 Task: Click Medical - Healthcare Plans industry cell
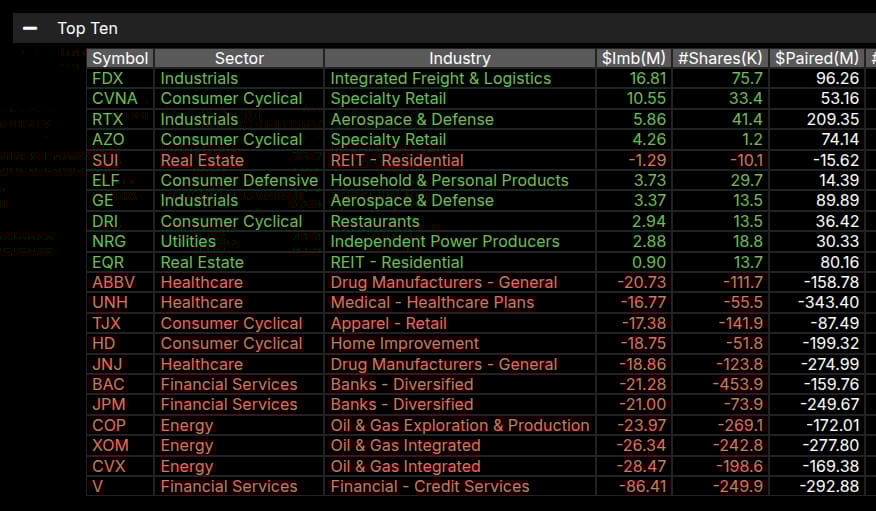[x=460, y=303]
